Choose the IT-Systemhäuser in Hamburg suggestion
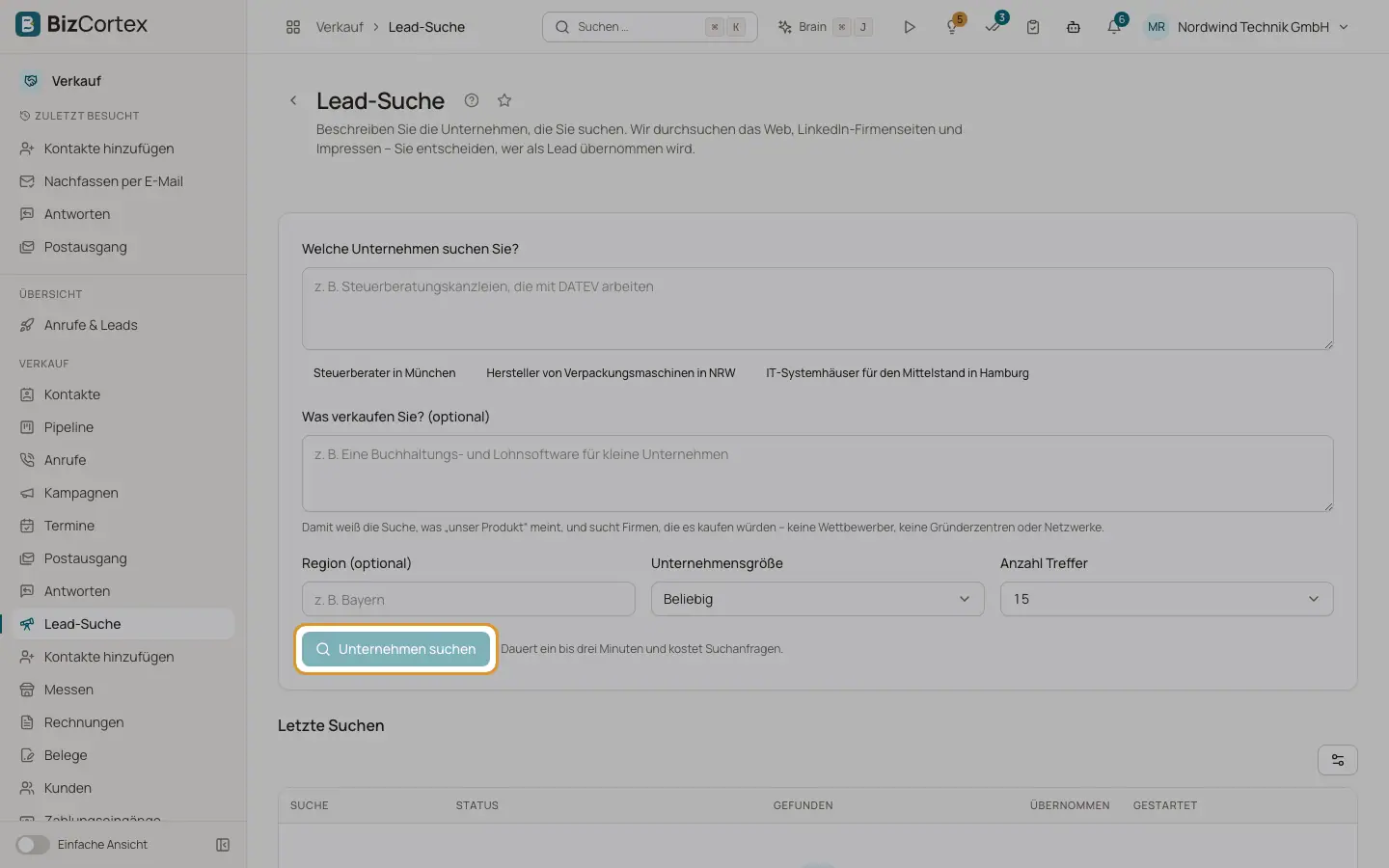 pos(897,373)
